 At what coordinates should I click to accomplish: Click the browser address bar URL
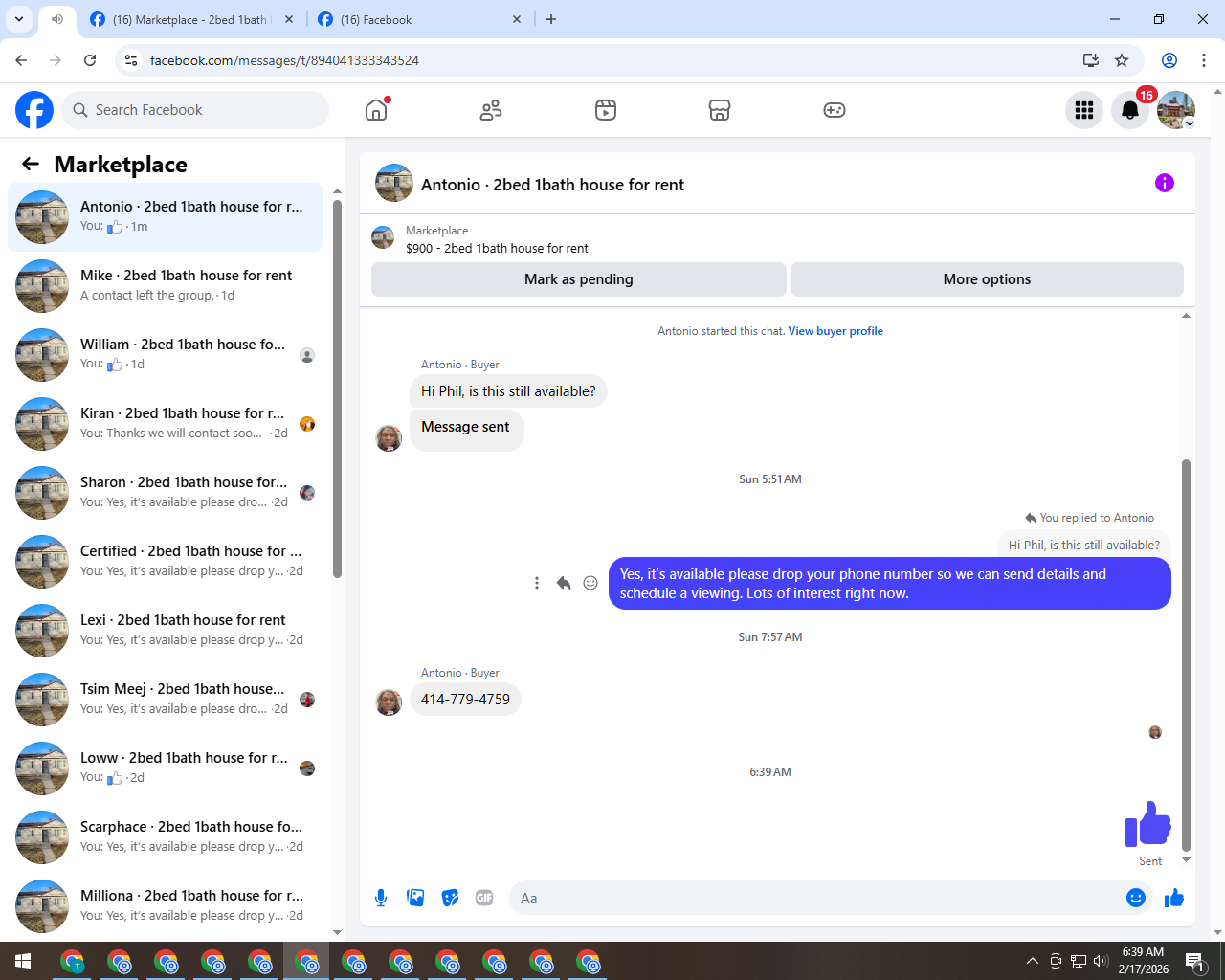click(x=284, y=60)
